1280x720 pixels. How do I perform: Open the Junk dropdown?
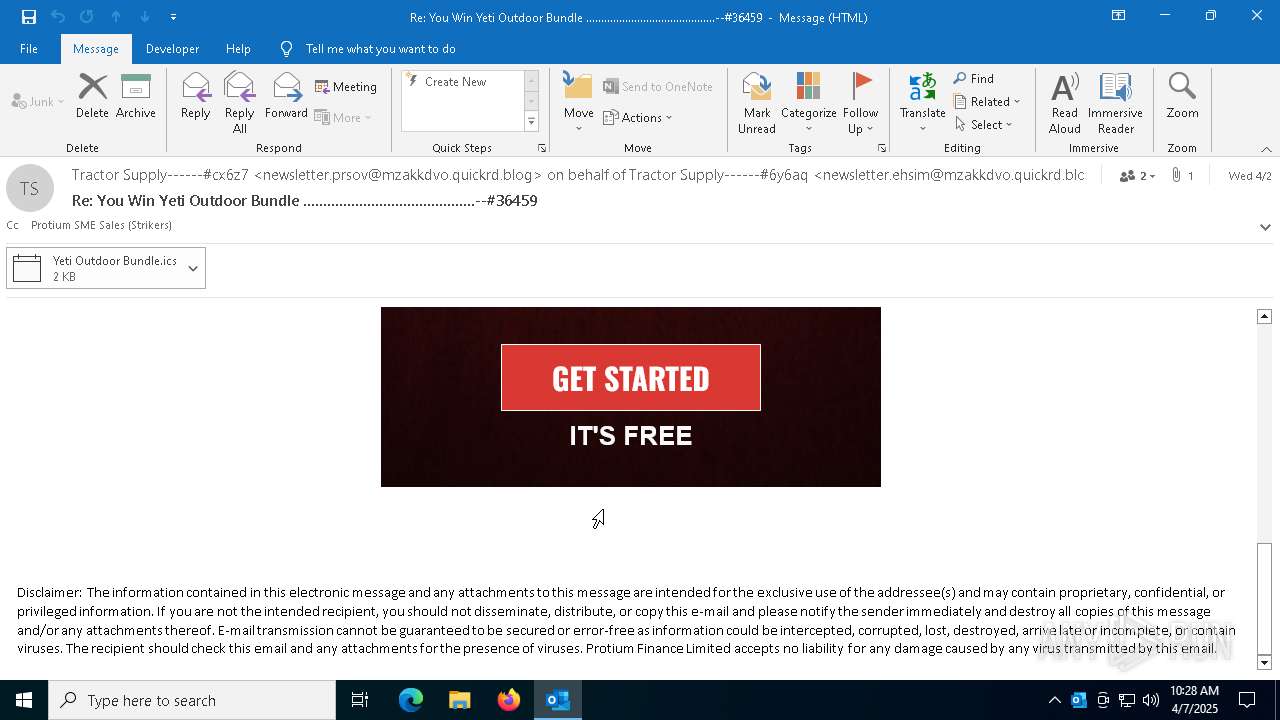coord(38,101)
